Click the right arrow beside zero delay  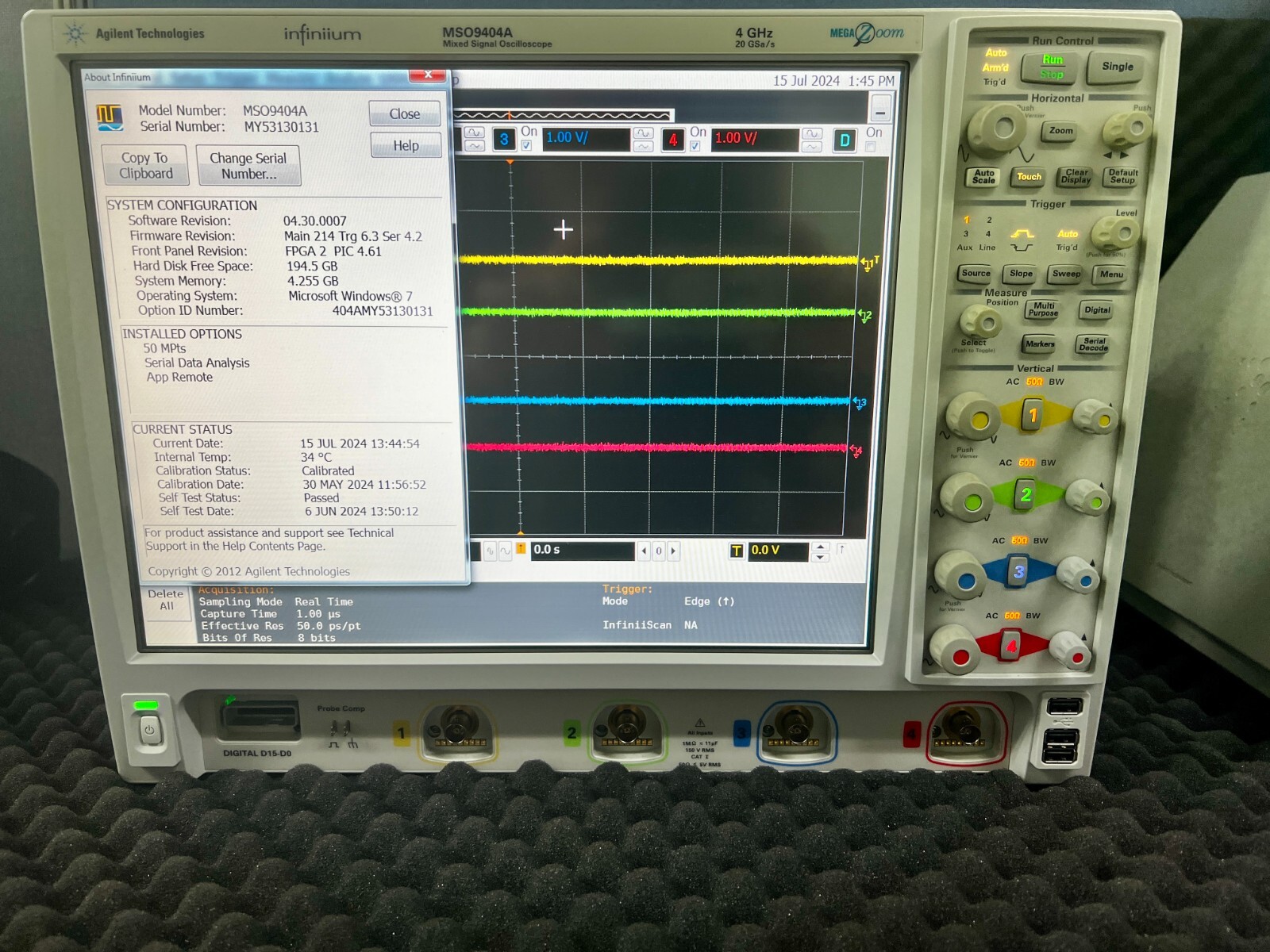pos(673,551)
